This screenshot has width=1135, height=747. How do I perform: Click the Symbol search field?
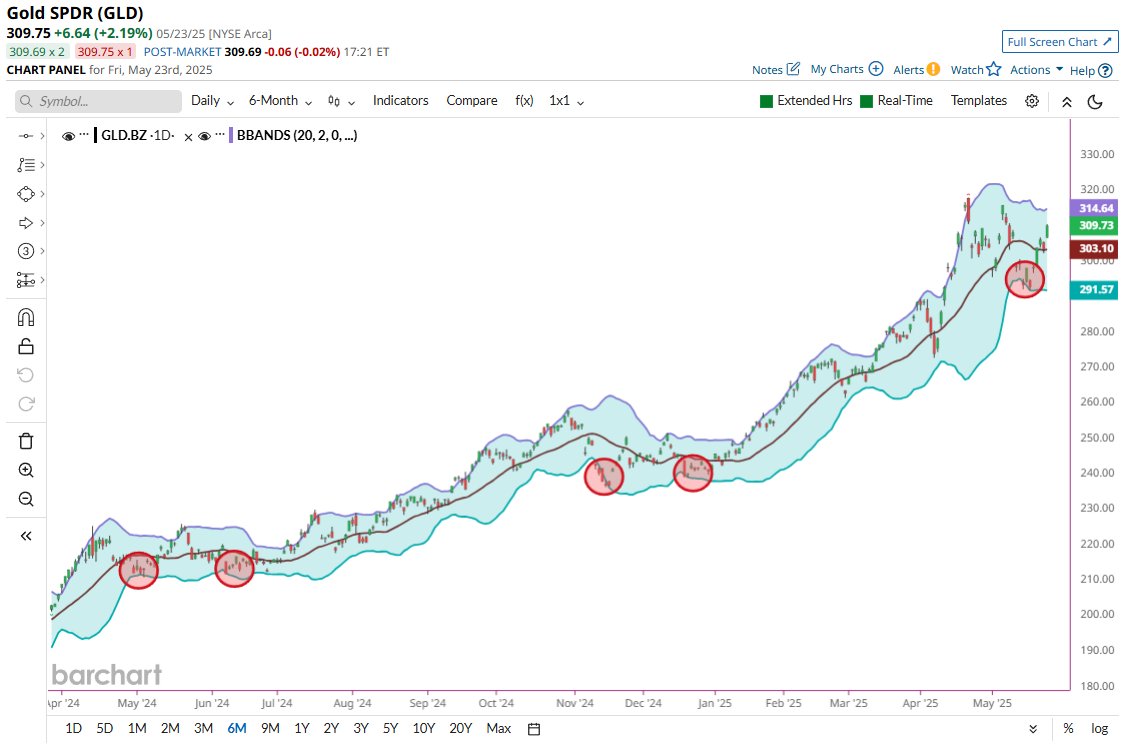pos(98,101)
